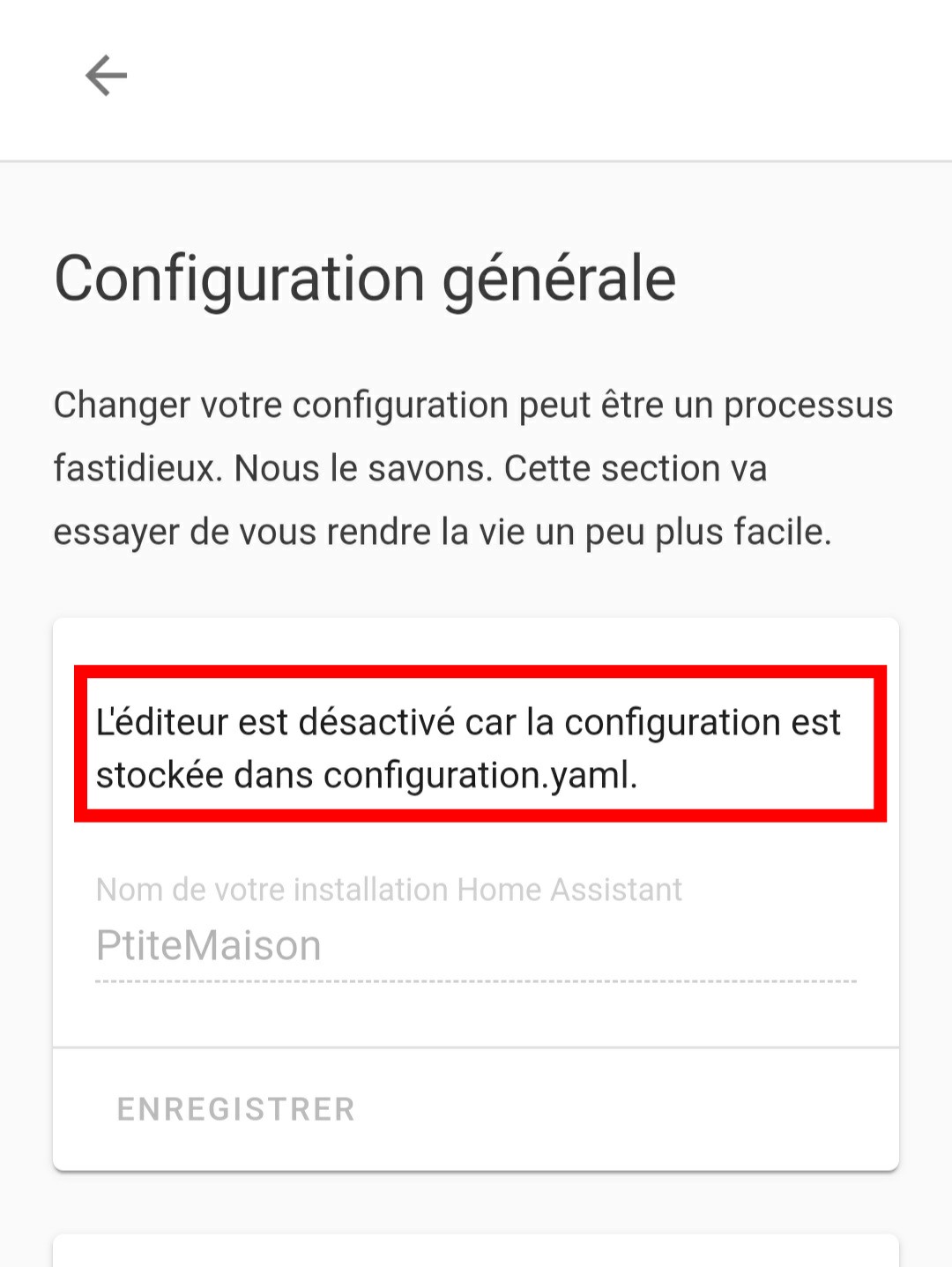Click the empty card footer right of ENREGISTRER
The height and width of the screenshot is (1267, 952).
point(635,1109)
